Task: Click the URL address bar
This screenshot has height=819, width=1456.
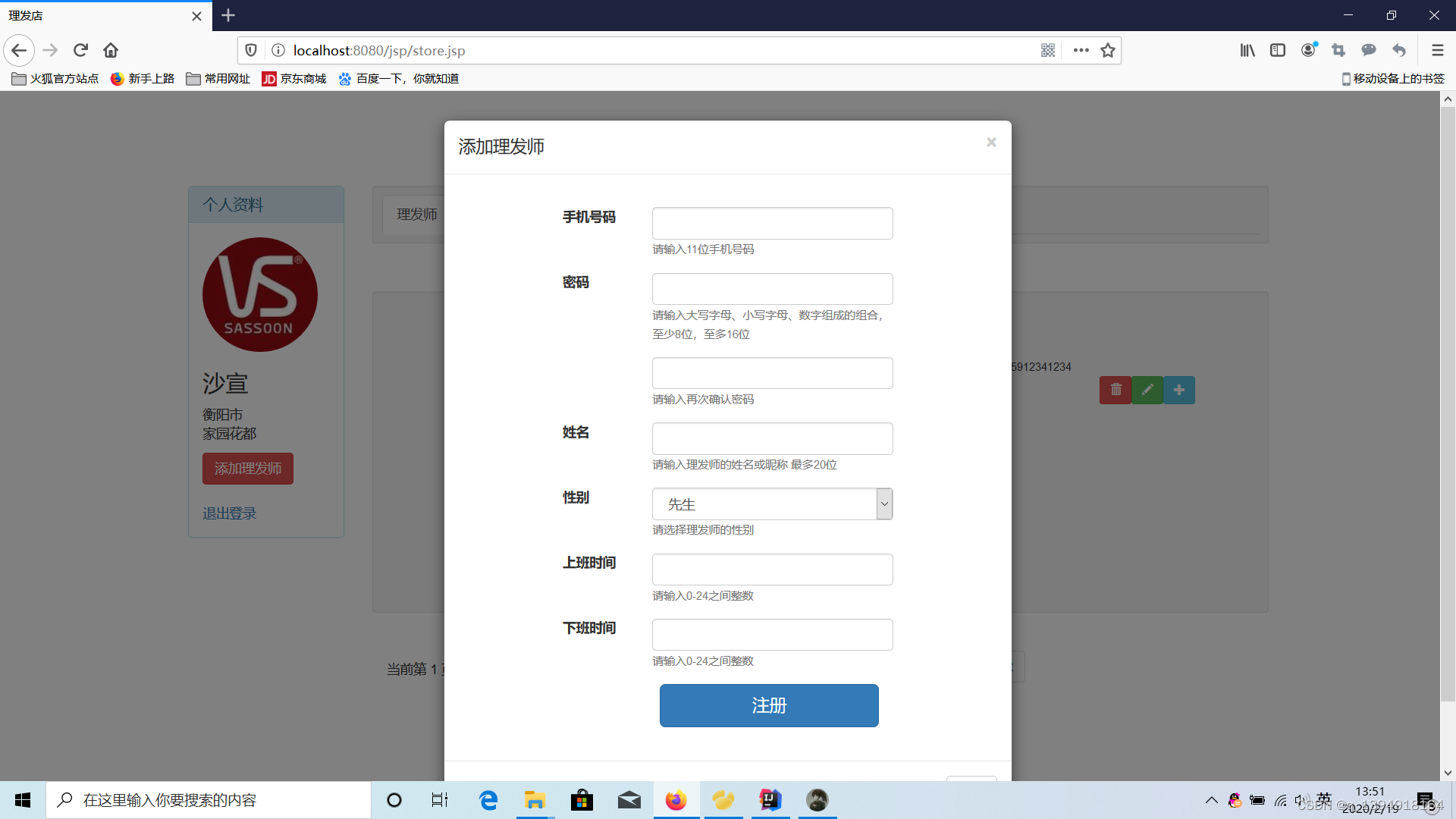Action: tap(660, 50)
